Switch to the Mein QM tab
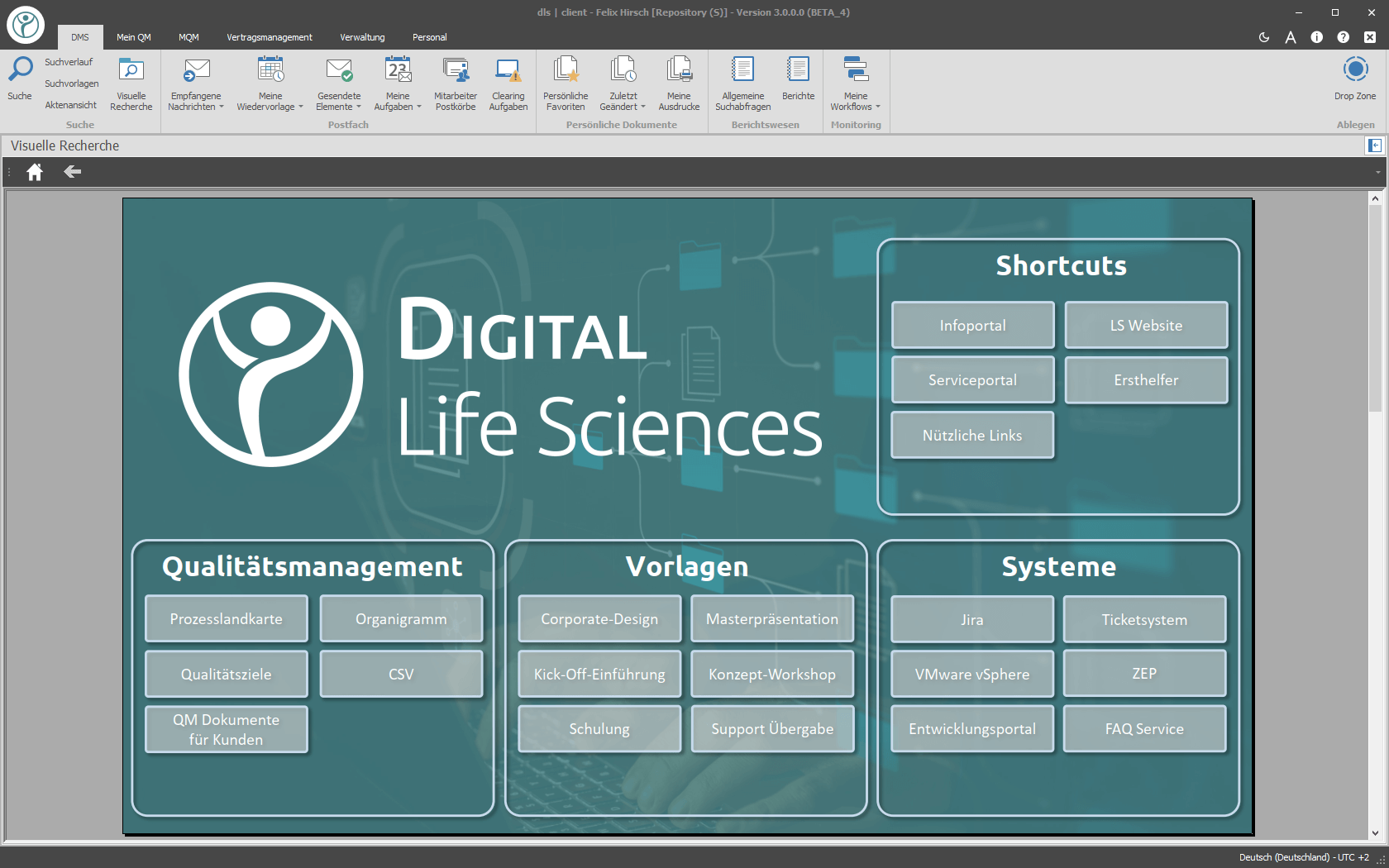This screenshot has width=1389, height=868. (x=134, y=37)
